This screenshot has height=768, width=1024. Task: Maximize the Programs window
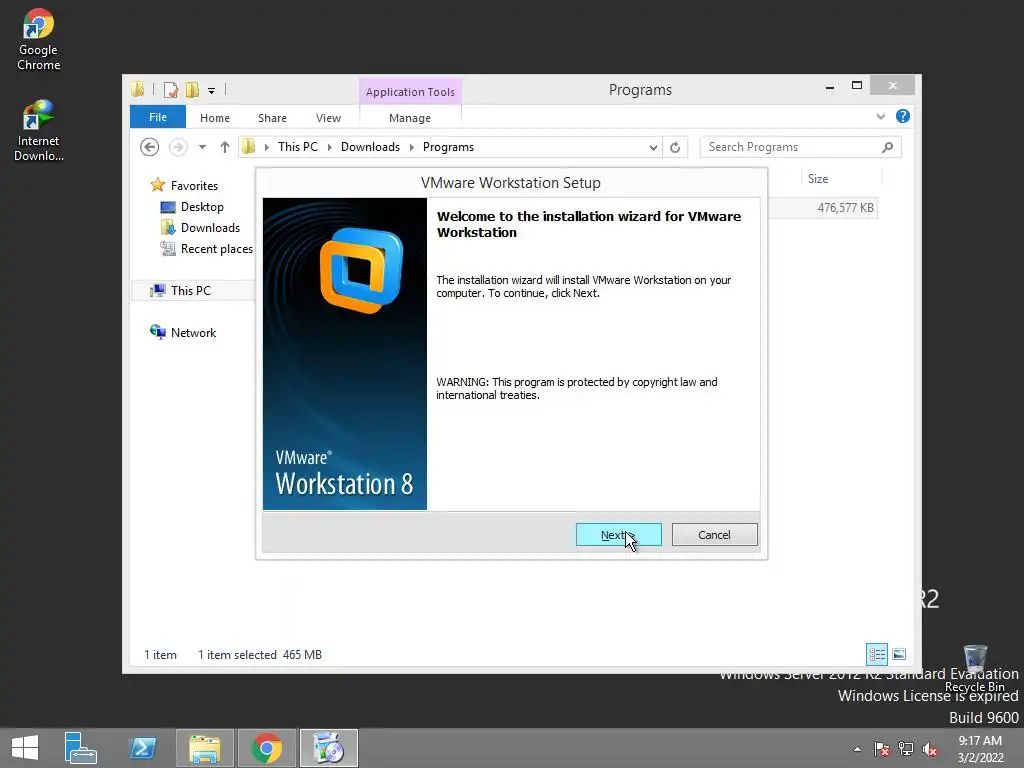tap(857, 86)
